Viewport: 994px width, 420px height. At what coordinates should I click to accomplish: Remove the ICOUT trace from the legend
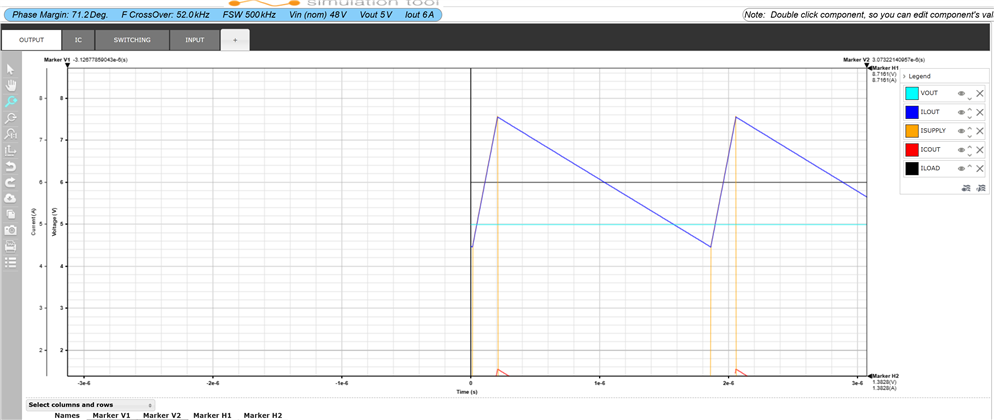pos(979,150)
